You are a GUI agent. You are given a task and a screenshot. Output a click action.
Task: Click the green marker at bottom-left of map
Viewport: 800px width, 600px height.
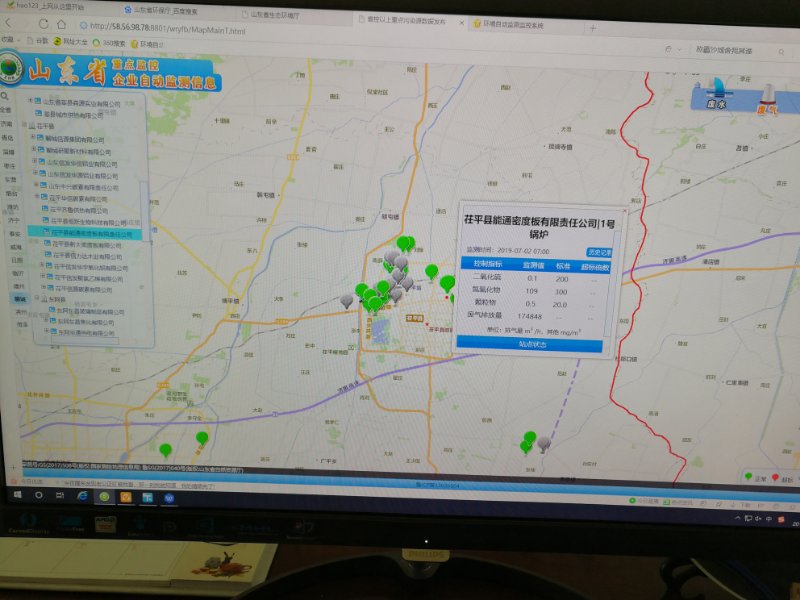pos(165,451)
